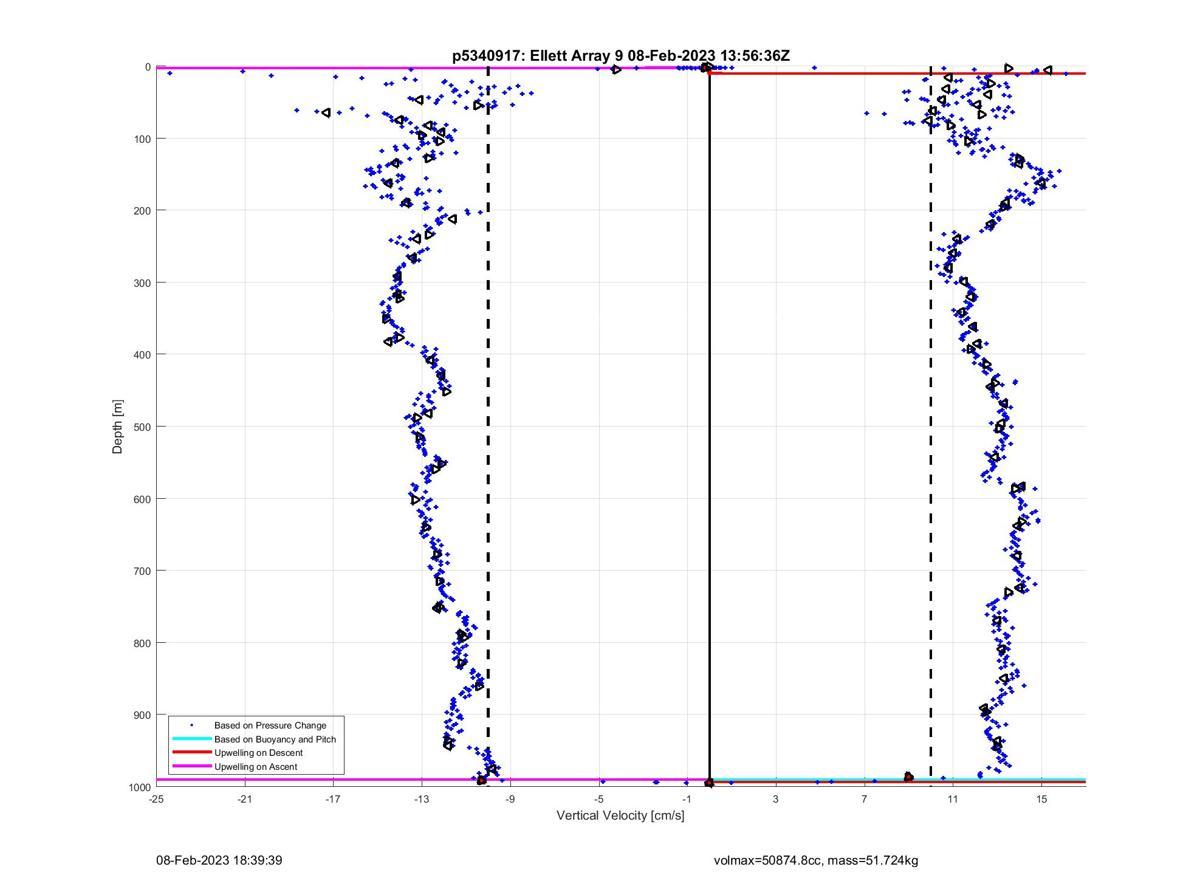Click the depth tick label 100
Image resolution: width=1200 pixels, height=885 pixels.
tap(141, 138)
